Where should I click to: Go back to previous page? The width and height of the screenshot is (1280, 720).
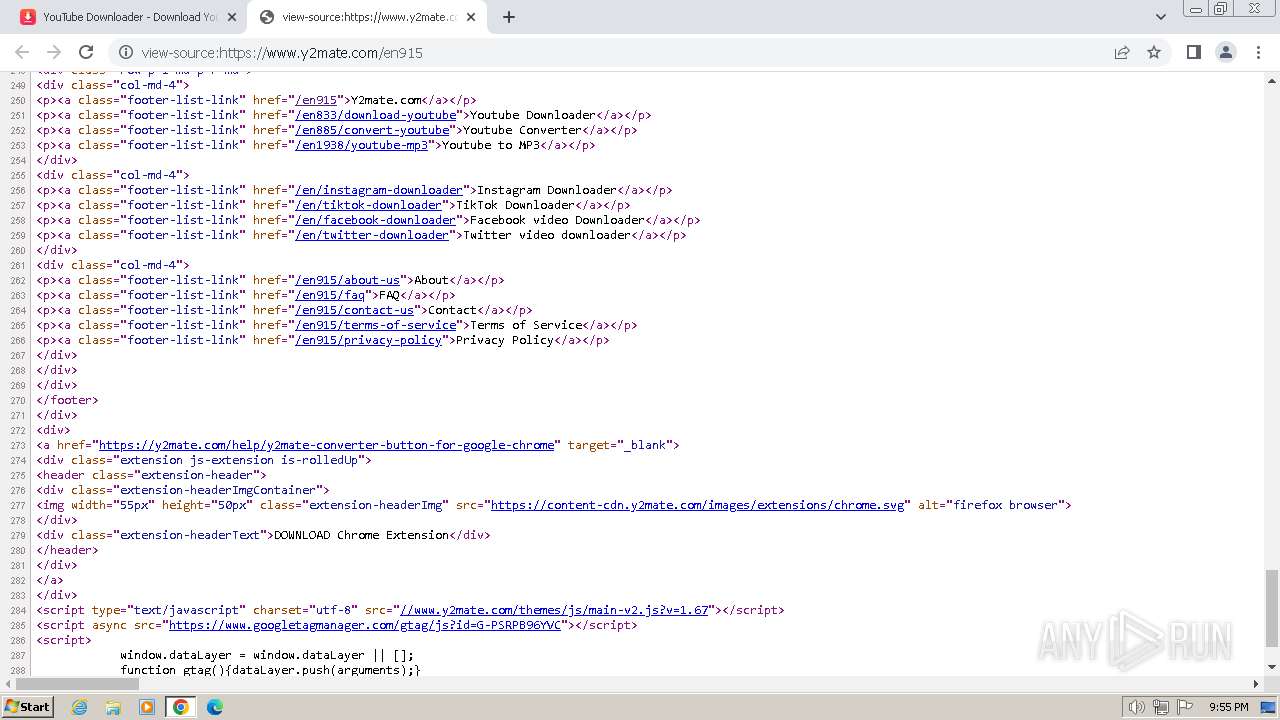(22, 52)
